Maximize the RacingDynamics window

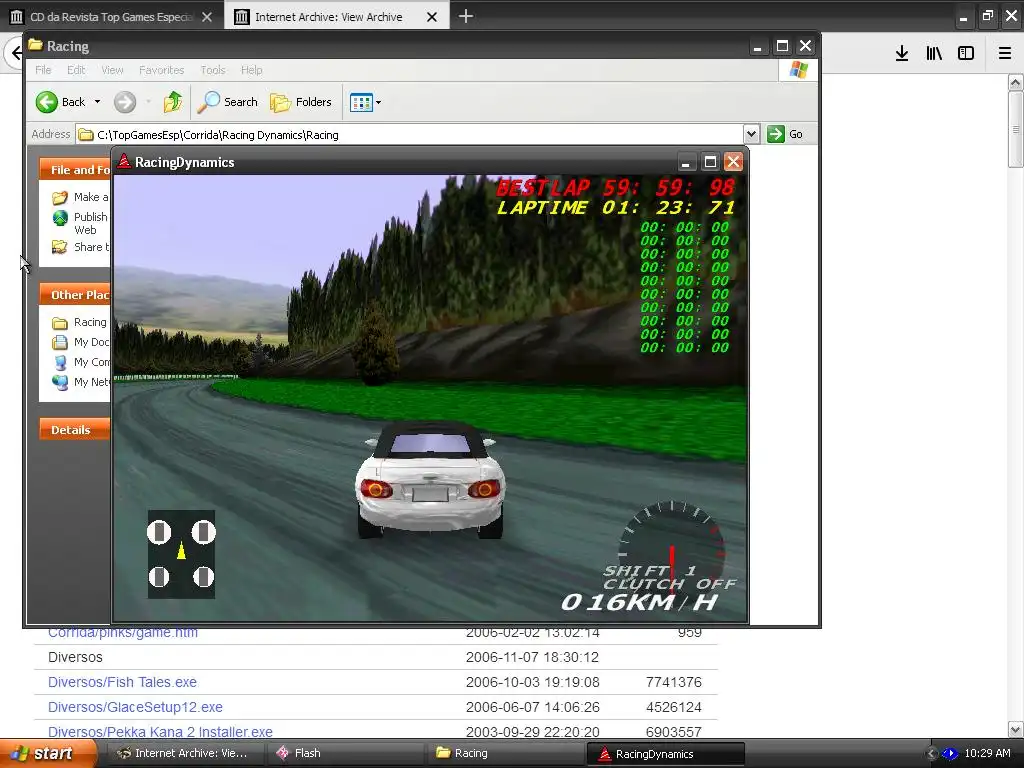(710, 162)
